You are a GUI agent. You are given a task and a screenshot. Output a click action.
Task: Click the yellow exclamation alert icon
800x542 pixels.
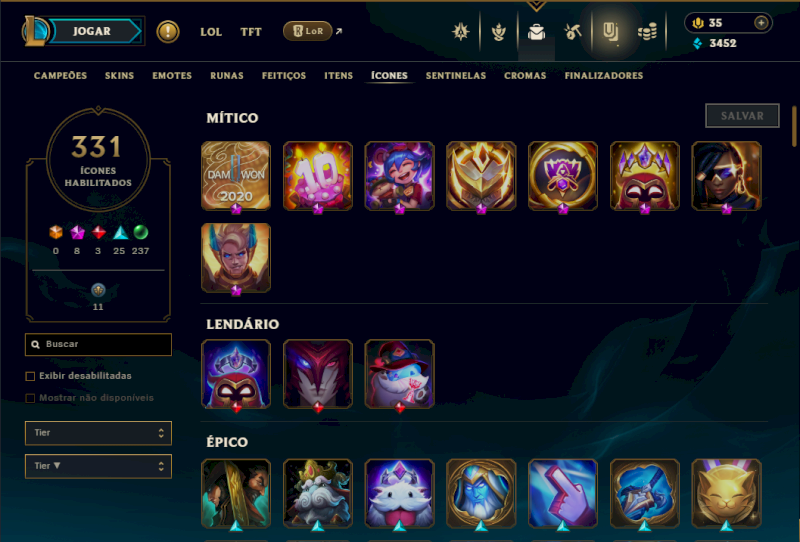pos(167,32)
